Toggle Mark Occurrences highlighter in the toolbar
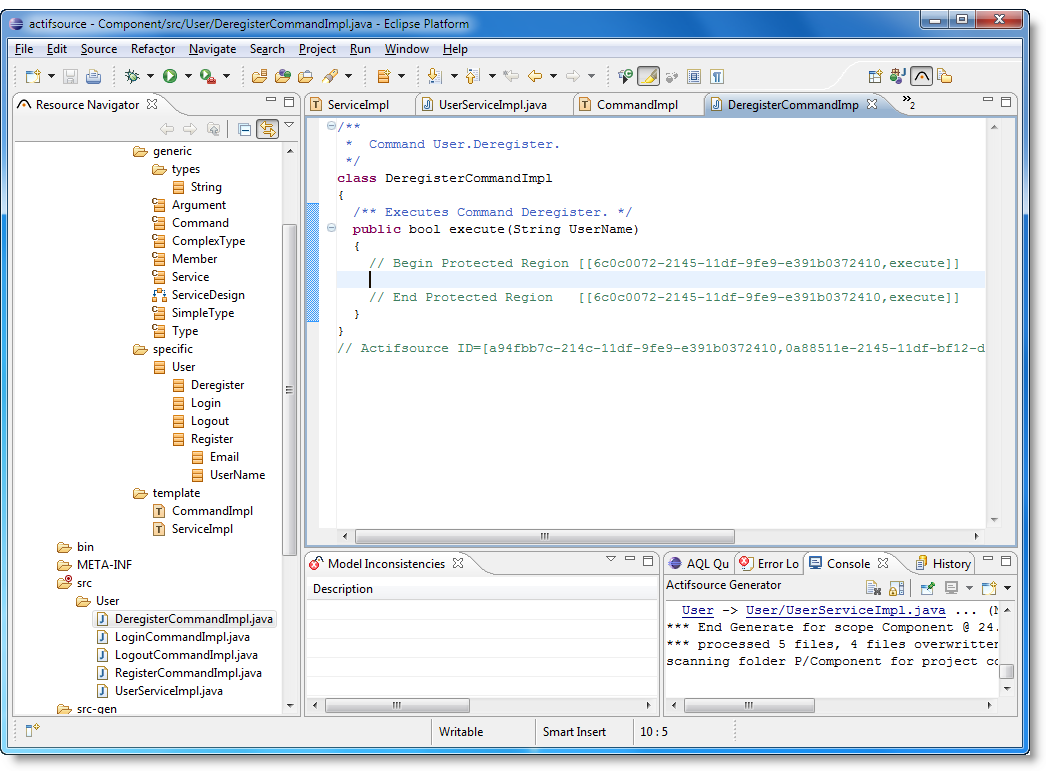Viewport: 1046px width, 784px height. pyautogui.click(x=648, y=76)
